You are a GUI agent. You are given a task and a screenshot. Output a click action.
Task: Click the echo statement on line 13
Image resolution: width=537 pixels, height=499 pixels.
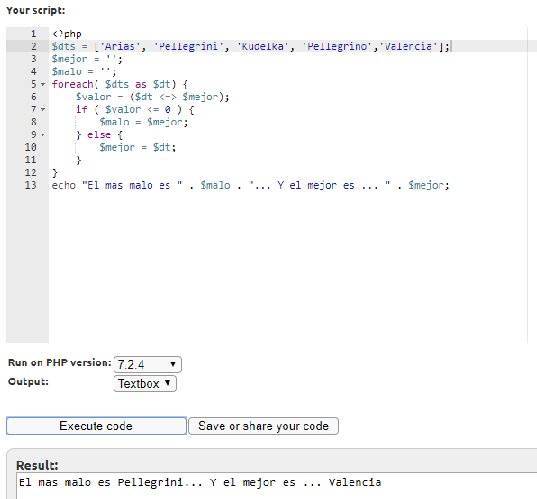(x=250, y=185)
